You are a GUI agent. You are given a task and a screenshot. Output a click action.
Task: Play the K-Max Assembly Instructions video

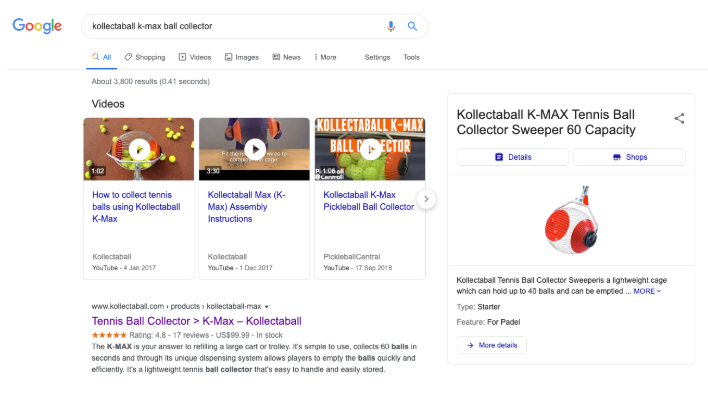[255, 149]
